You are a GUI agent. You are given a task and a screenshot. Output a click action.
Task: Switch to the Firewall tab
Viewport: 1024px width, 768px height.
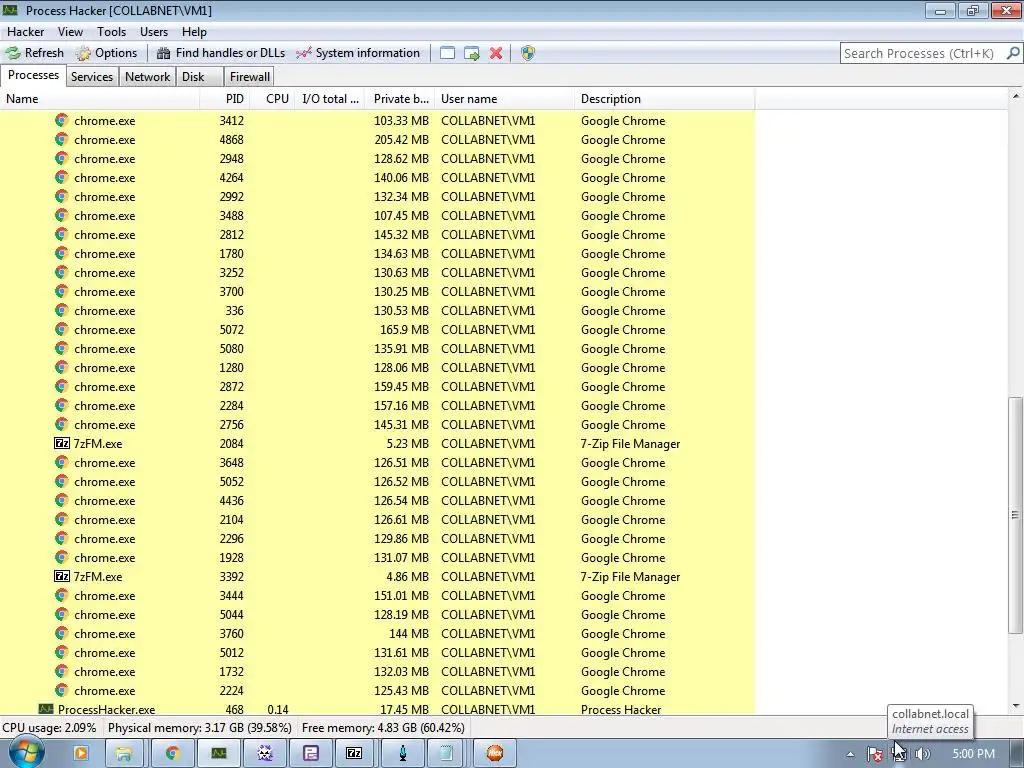coord(249,76)
